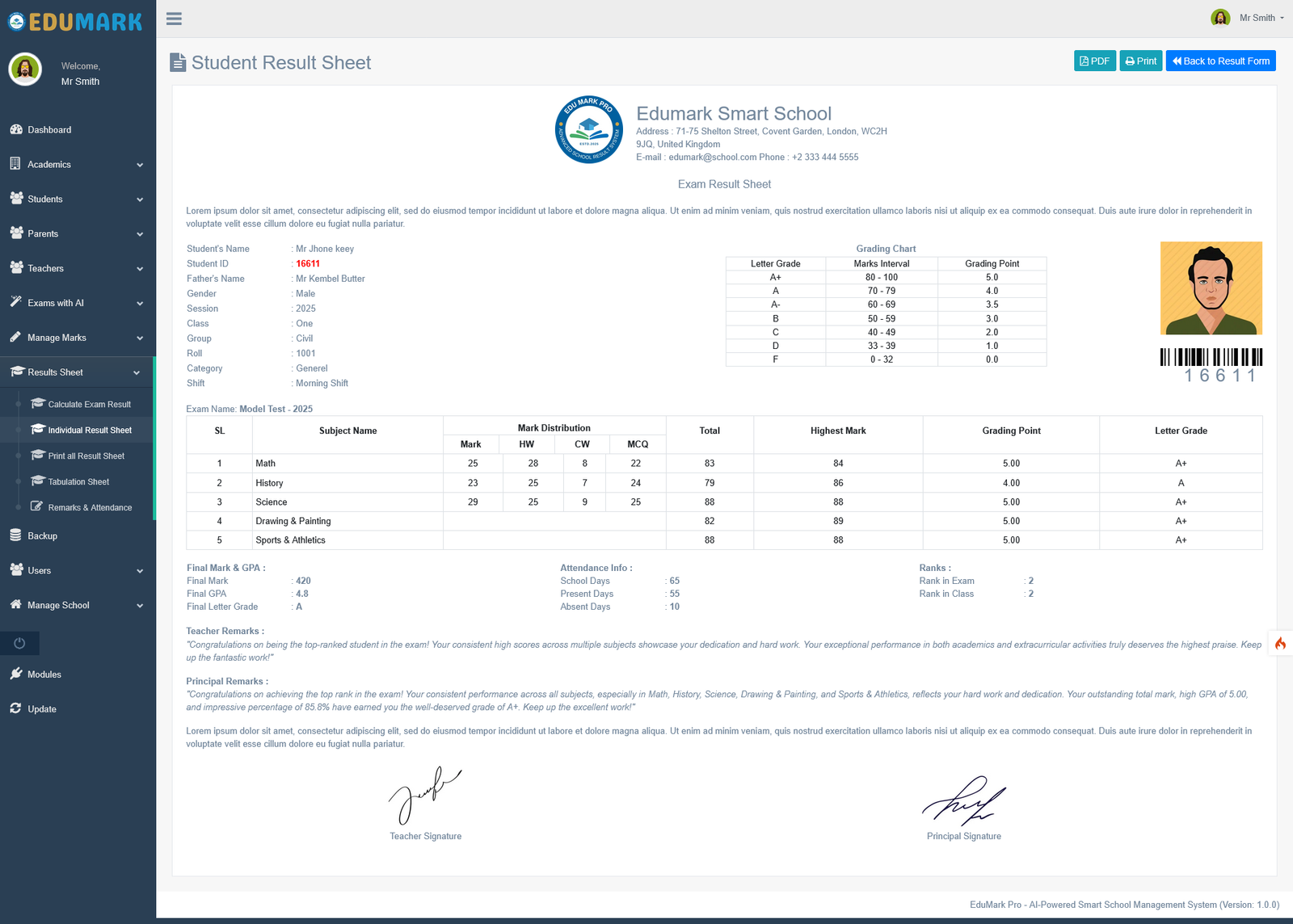Viewport: 1293px width, 924px height.
Task: Expand the Manage School menu
Action: pyautogui.click(x=77, y=605)
